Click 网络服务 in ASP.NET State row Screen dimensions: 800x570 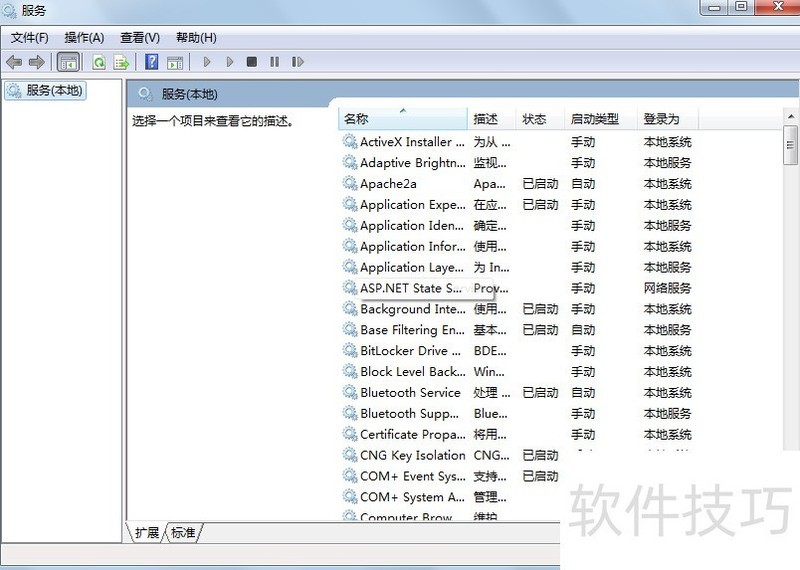tap(667, 288)
